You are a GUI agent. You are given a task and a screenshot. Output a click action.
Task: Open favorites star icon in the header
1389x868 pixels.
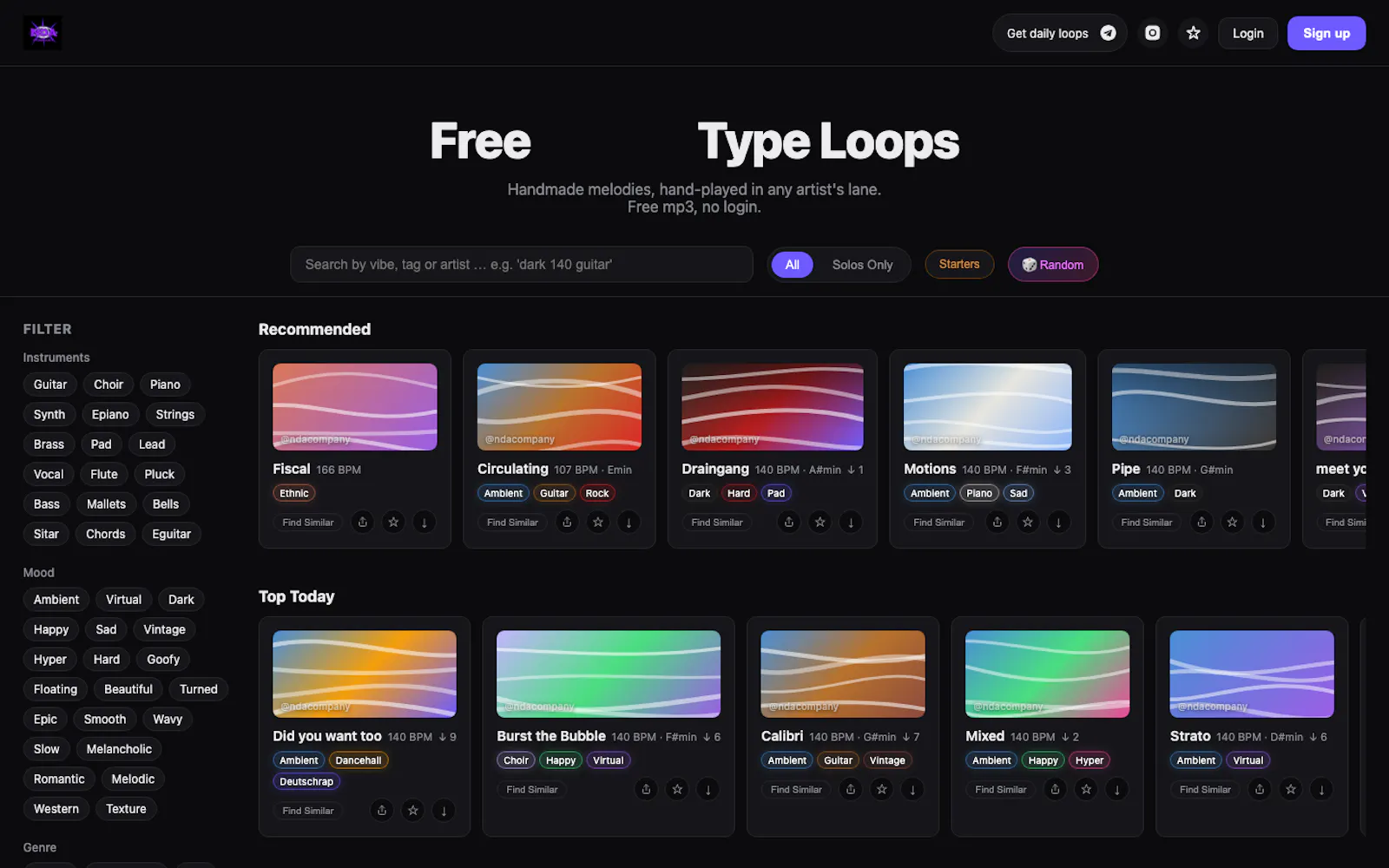[1194, 33]
